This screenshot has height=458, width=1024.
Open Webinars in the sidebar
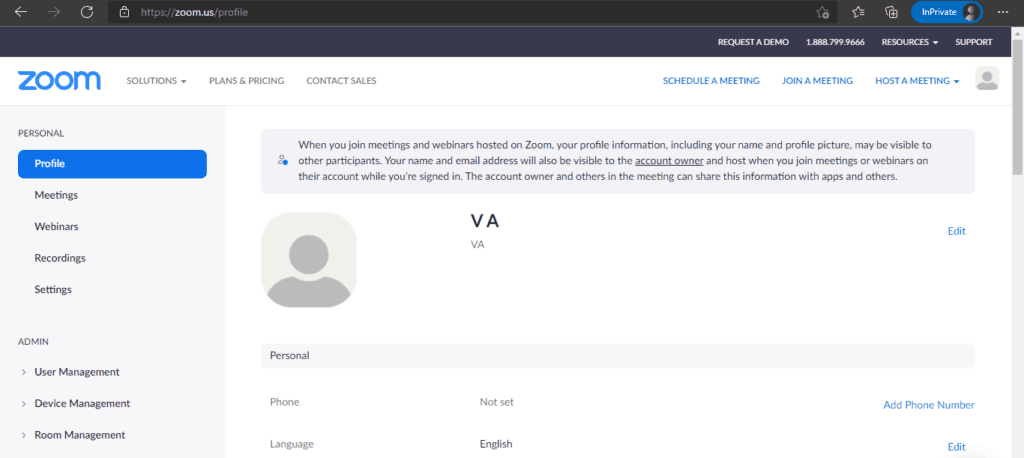[x=56, y=227]
